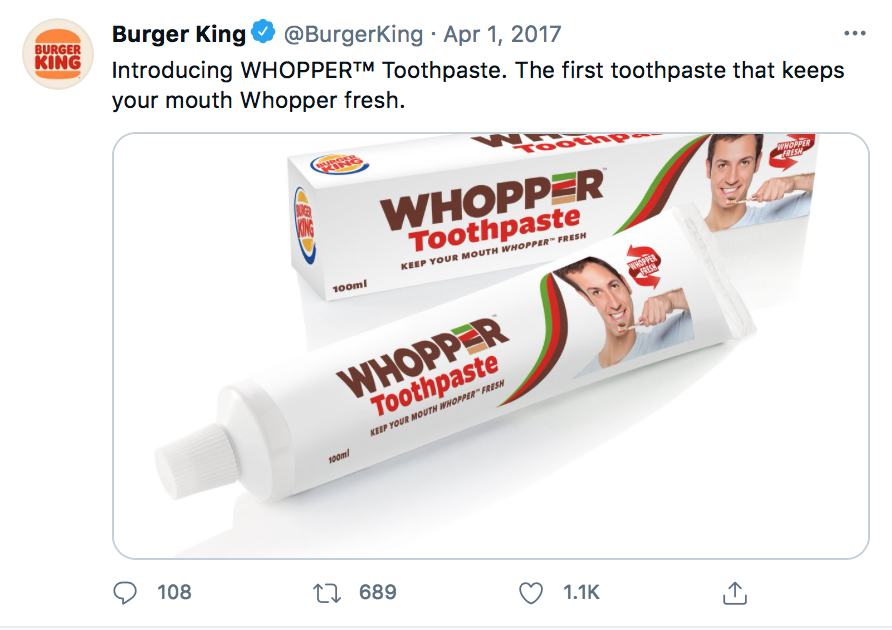Click the 1.1K likes count
Viewport: 892px width, 630px height.
(581, 593)
